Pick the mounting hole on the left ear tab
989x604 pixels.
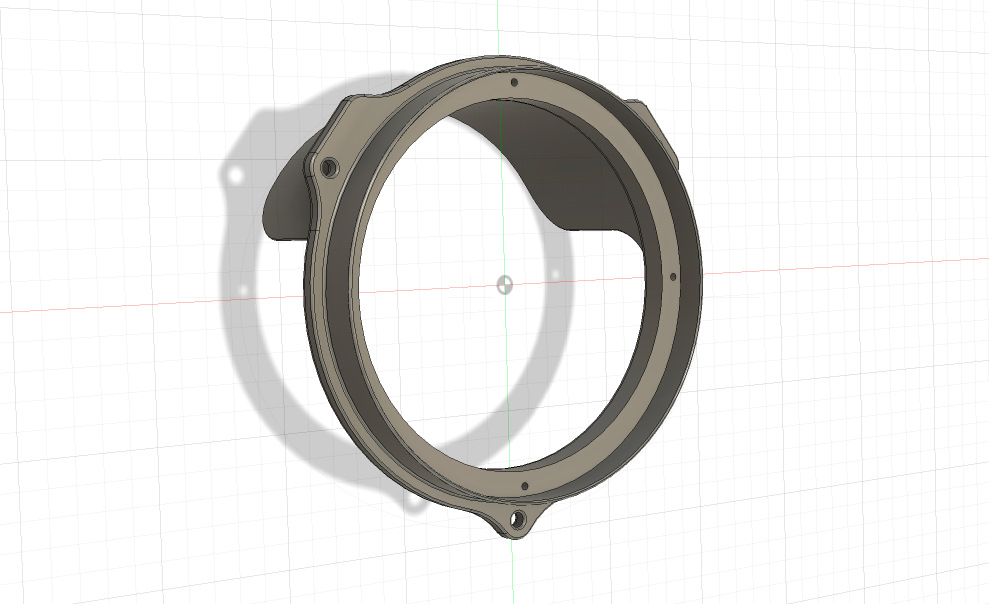pyautogui.click(x=329, y=168)
